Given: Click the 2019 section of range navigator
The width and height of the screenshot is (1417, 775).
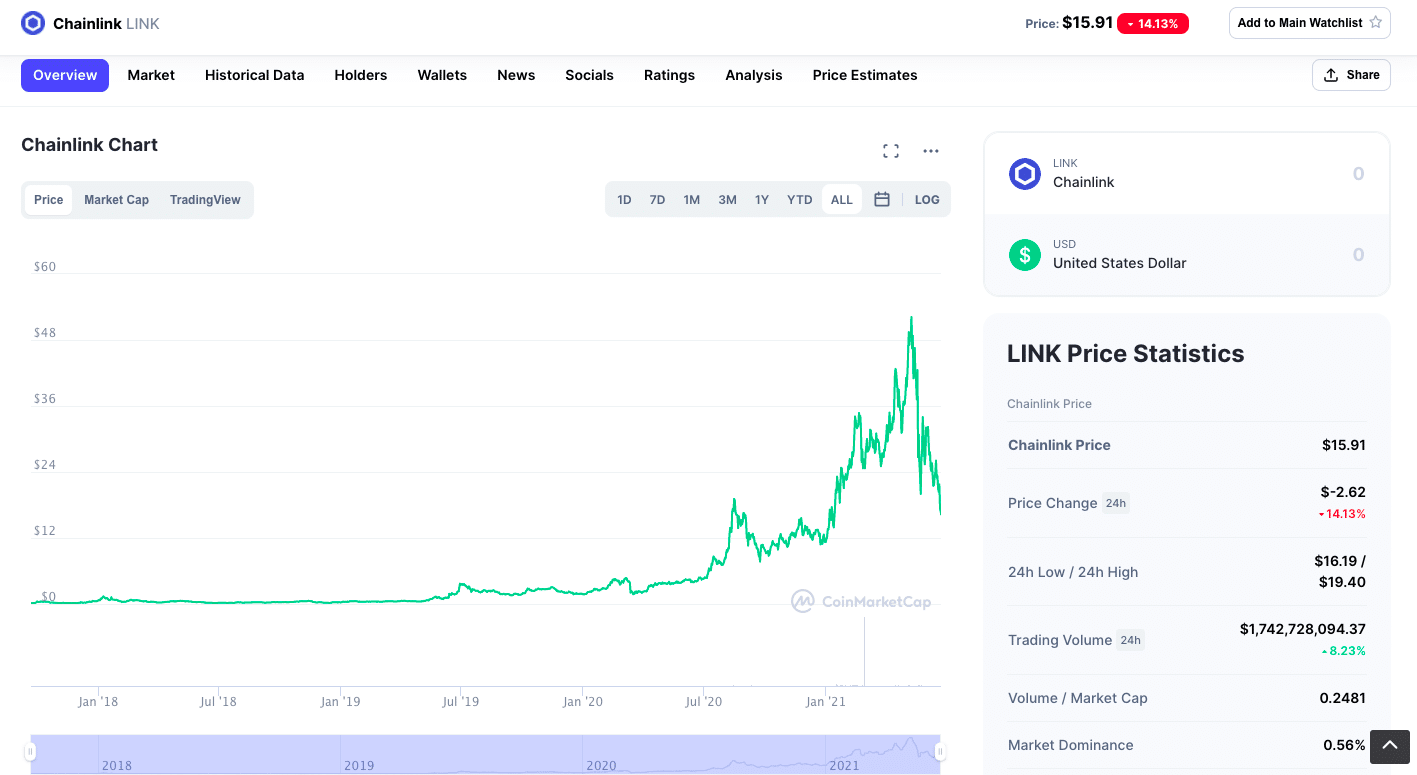Looking at the screenshot, I should tap(461, 754).
